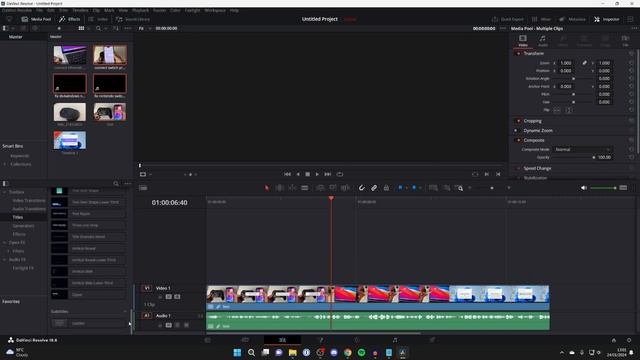The height and width of the screenshot is (360, 640).
Task: Collapse the Transform section in Inspector
Action: coord(534,53)
